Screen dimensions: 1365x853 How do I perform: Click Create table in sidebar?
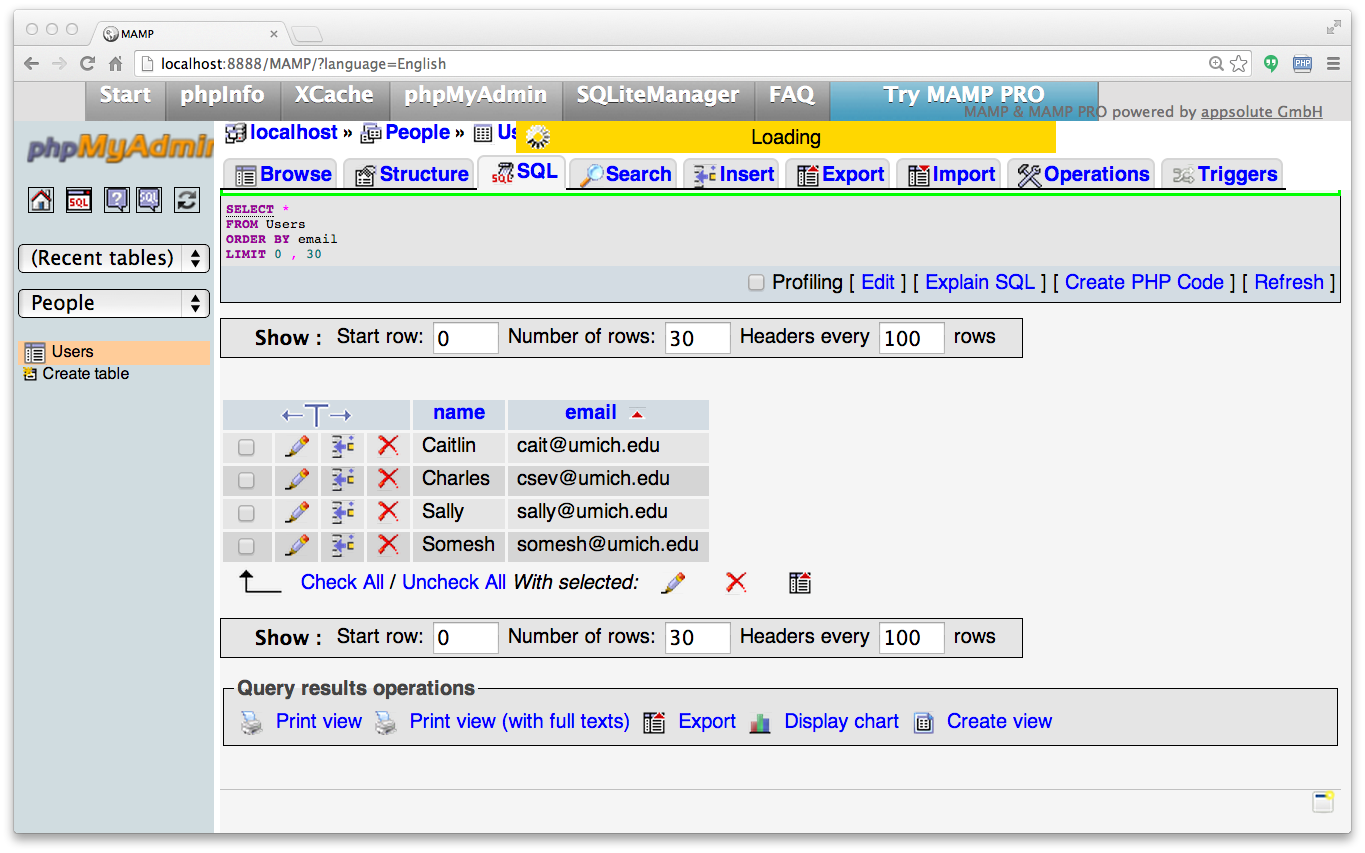click(x=85, y=374)
